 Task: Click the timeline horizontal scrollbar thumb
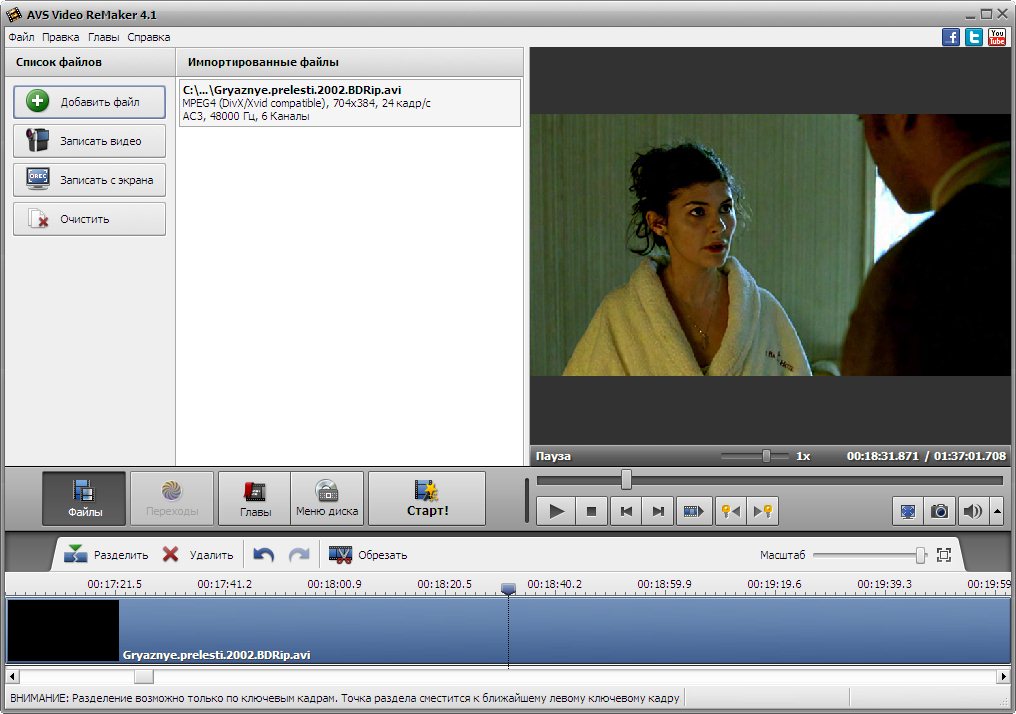pyautogui.click(x=144, y=676)
